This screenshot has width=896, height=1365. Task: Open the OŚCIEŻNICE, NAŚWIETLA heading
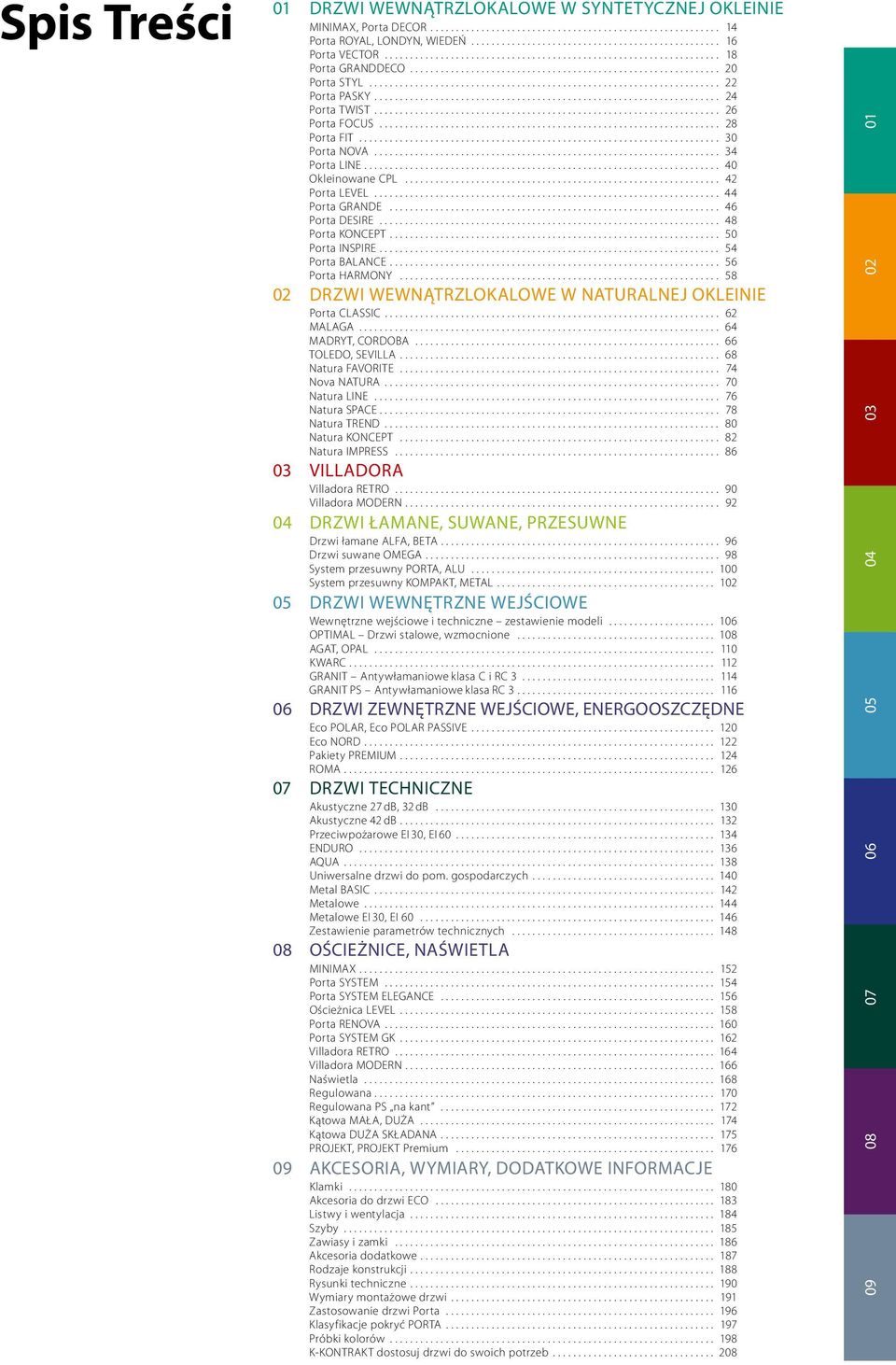[409, 950]
